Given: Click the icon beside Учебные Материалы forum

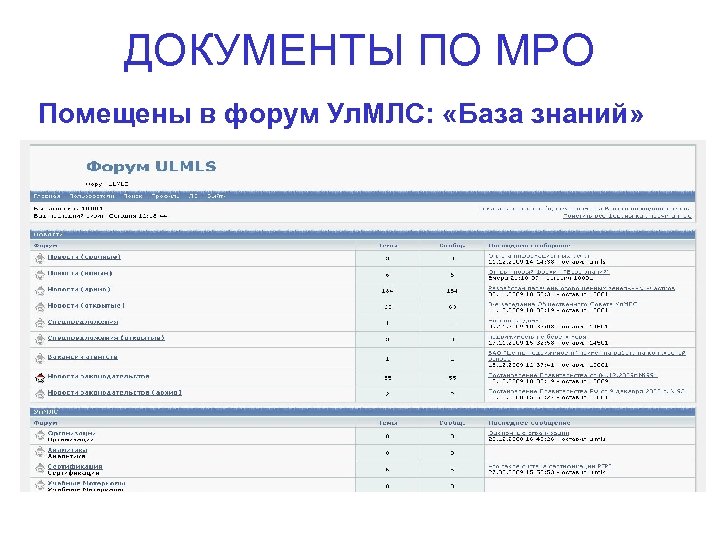Looking at the screenshot, I should tap(40, 485).
